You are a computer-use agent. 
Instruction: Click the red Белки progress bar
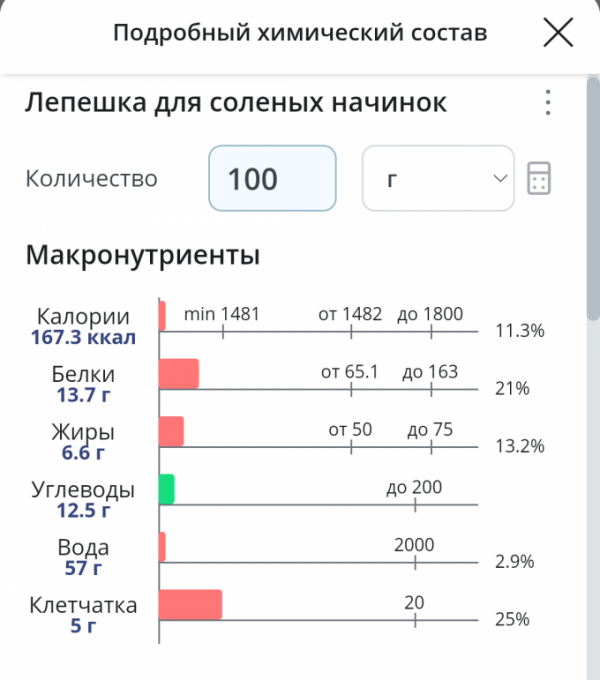(x=179, y=374)
